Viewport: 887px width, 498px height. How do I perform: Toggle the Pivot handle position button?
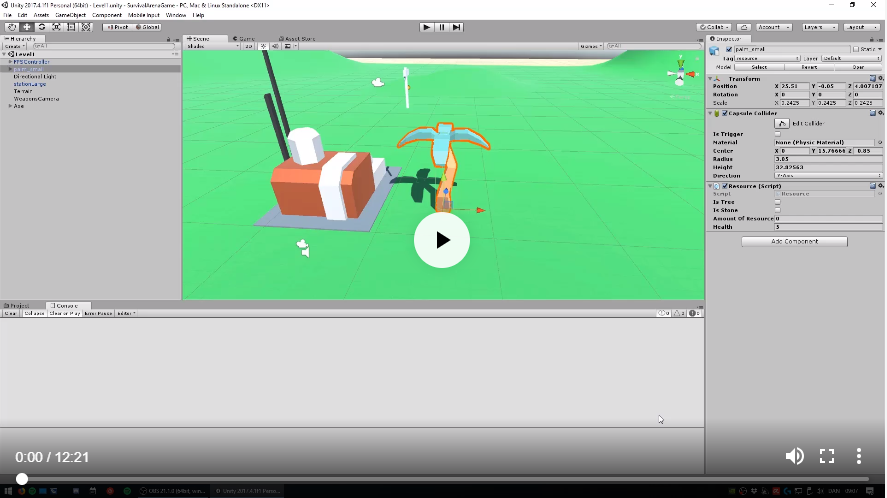[x=117, y=27]
